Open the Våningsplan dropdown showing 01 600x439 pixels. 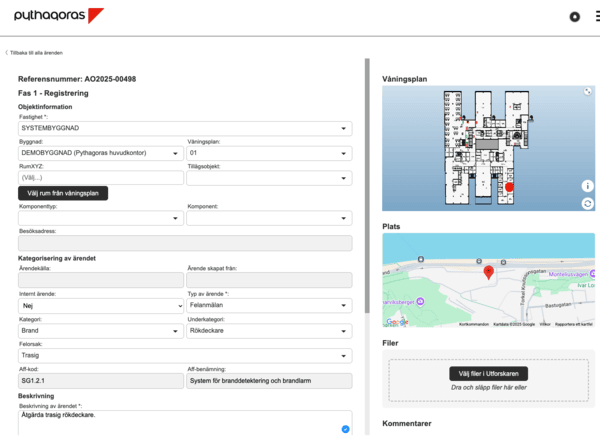coord(269,153)
